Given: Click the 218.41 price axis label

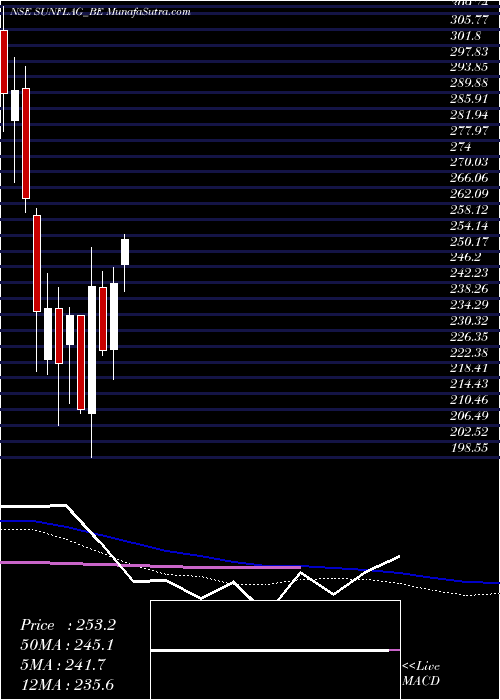Looking at the screenshot, I should [x=469, y=368].
